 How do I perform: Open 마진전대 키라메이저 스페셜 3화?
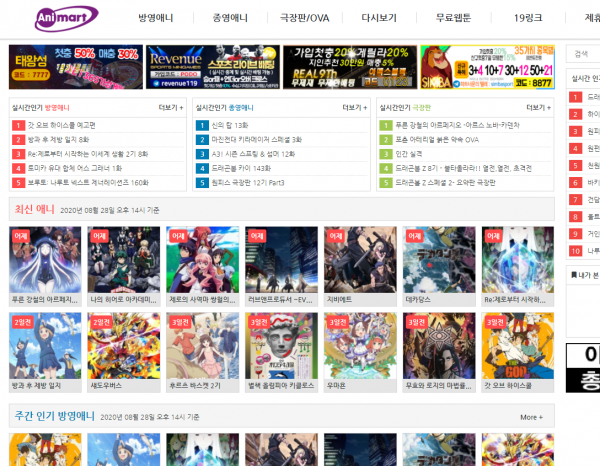257,140
